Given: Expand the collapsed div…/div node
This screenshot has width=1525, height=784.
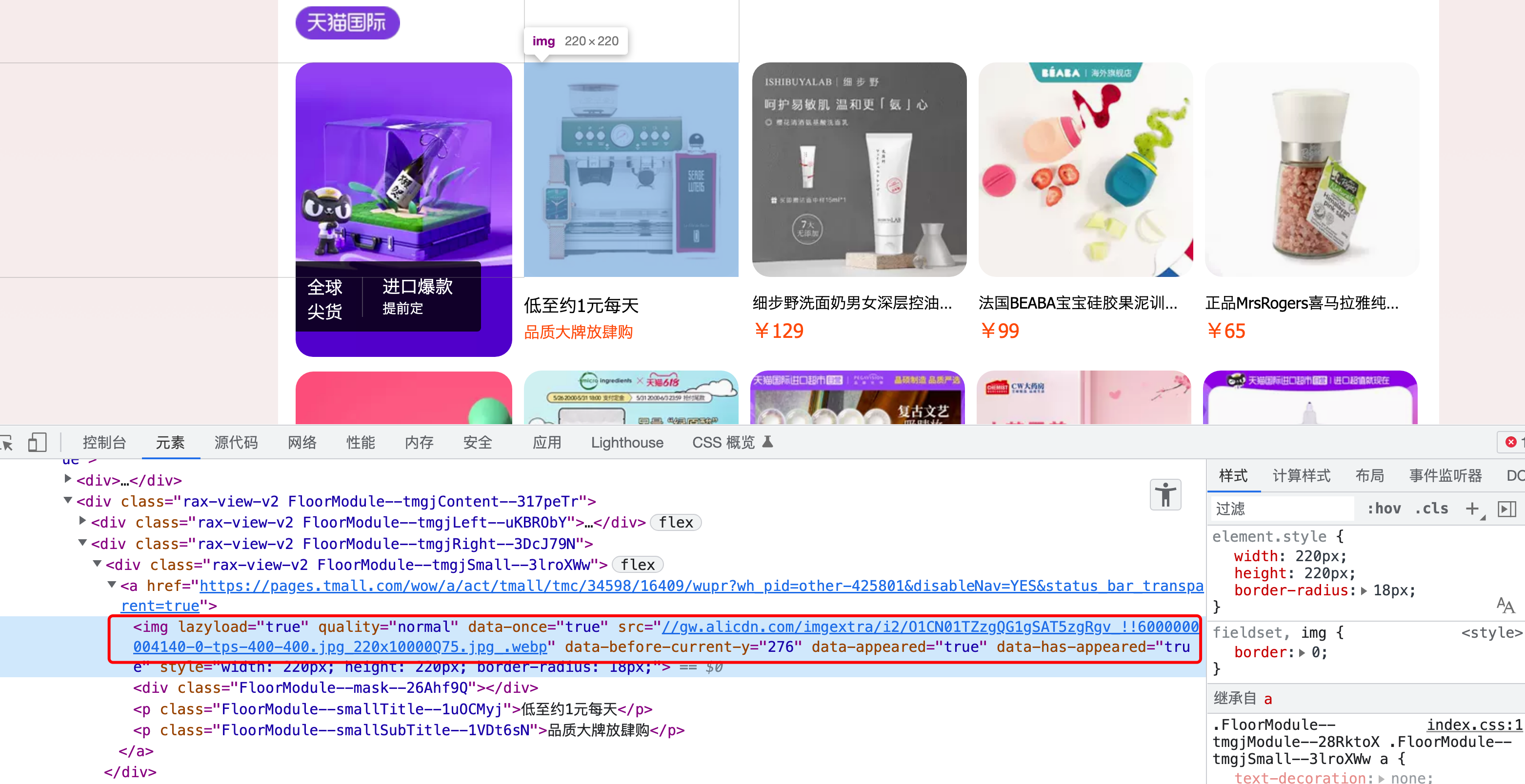Looking at the screenshot, I should tap(68, 478).
